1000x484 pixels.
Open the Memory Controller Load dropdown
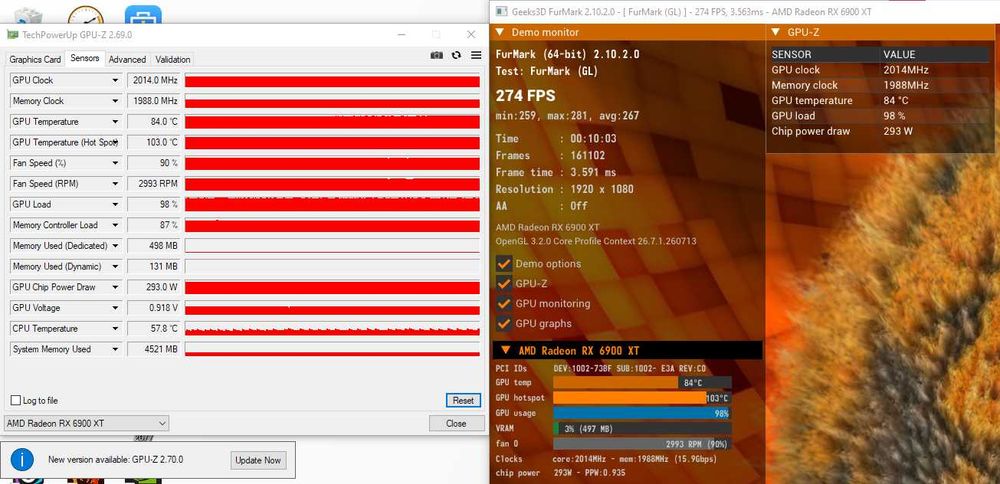(x=115, y=225)
